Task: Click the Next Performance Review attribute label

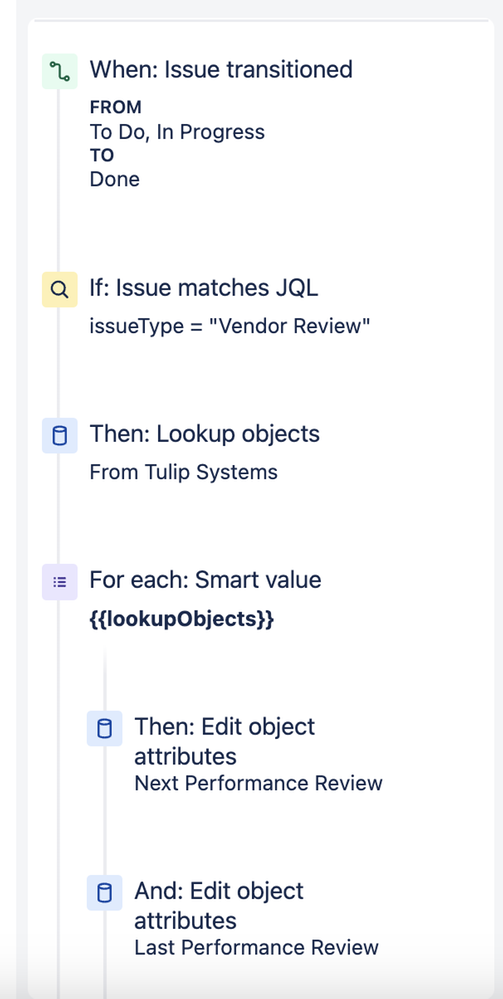Action: 258,783
